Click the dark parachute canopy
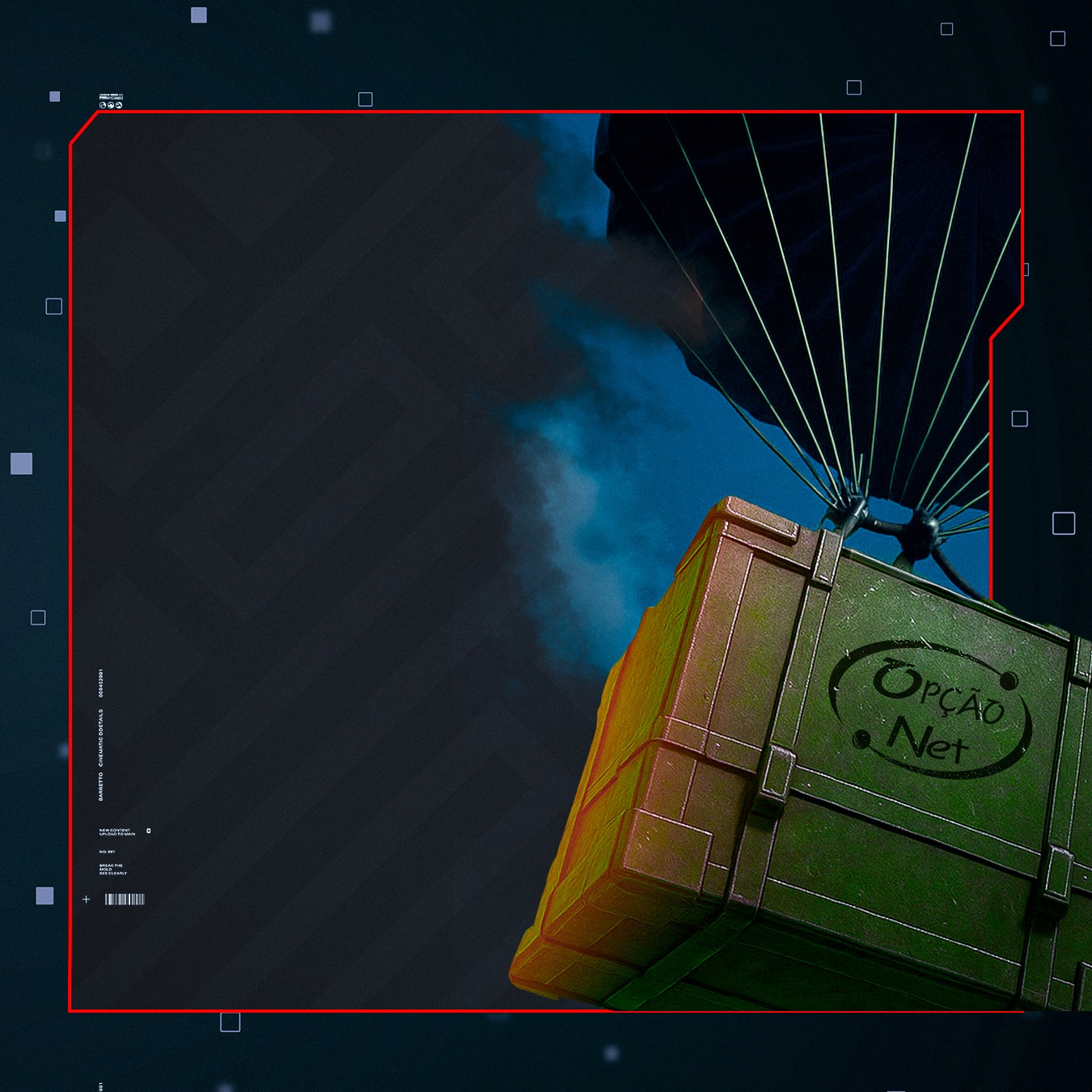The width and height of the screenshot is (1092, 1092). pos(809,267)
